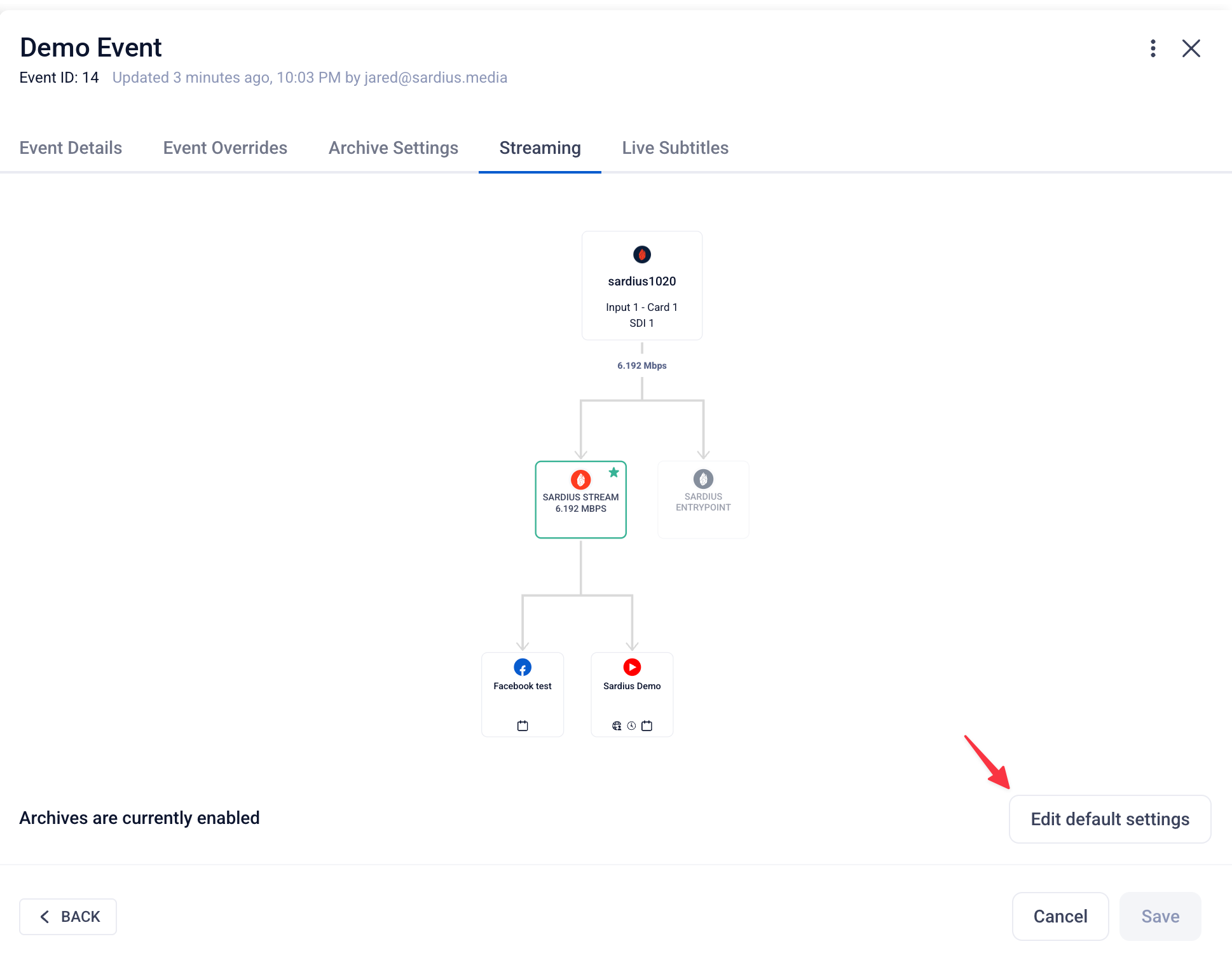Switch to the Event Details tab
This screenshot has width=1232, height=960.
pyautogui.click(x=71, y=147)
